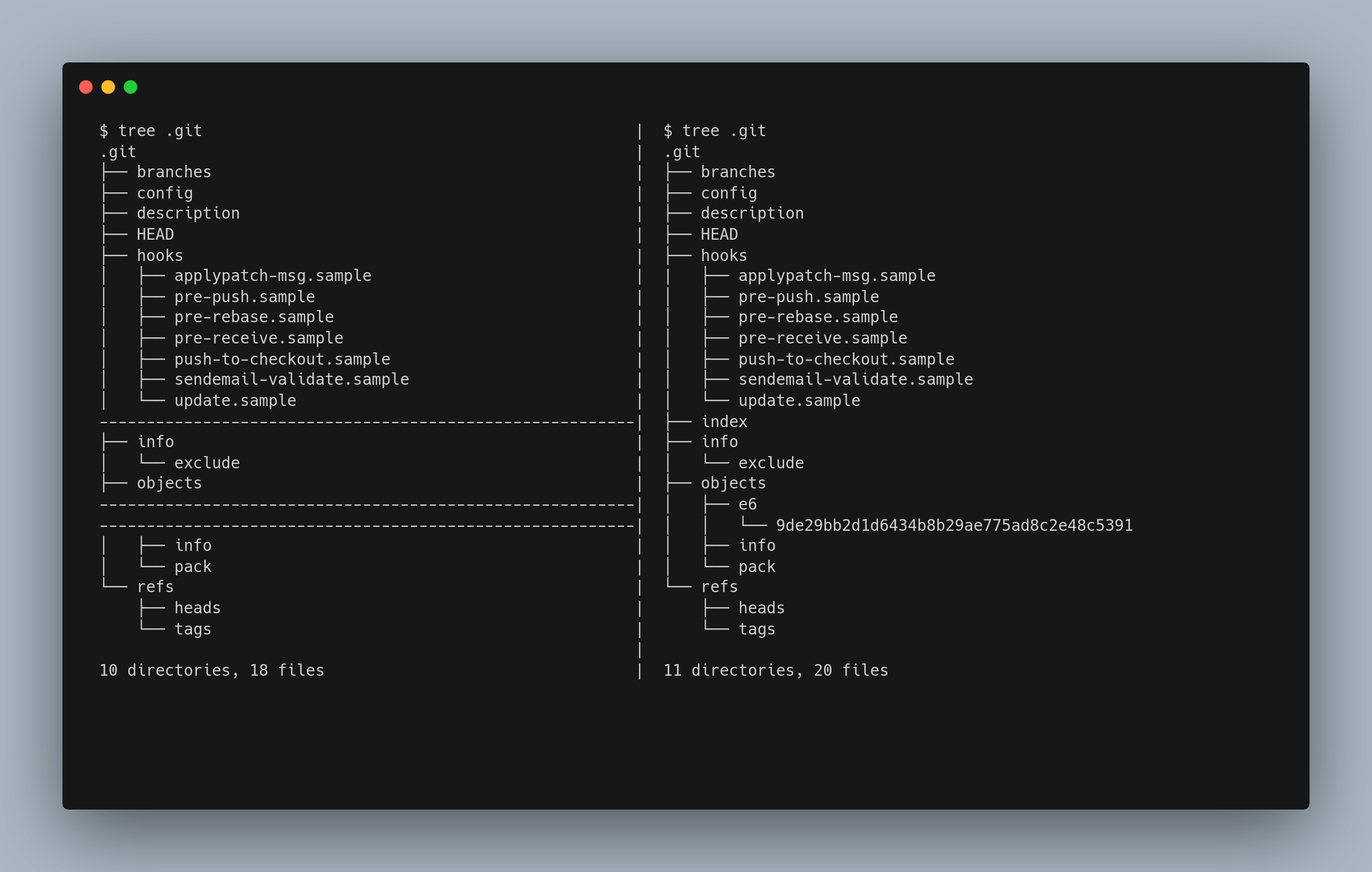Click the yellow minimize window button
The width and height of the screenshot is (1372, 872).
pos(108,87)
